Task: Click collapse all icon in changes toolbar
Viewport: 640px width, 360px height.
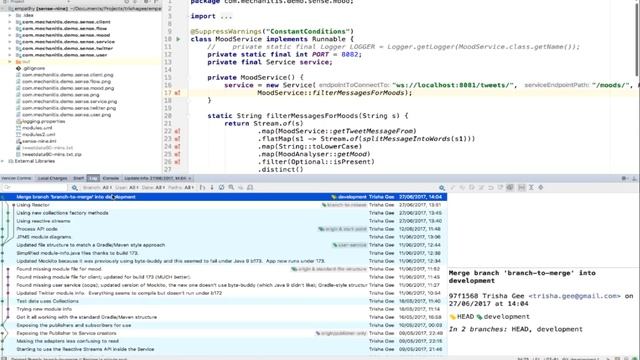Action: (541, 187)
